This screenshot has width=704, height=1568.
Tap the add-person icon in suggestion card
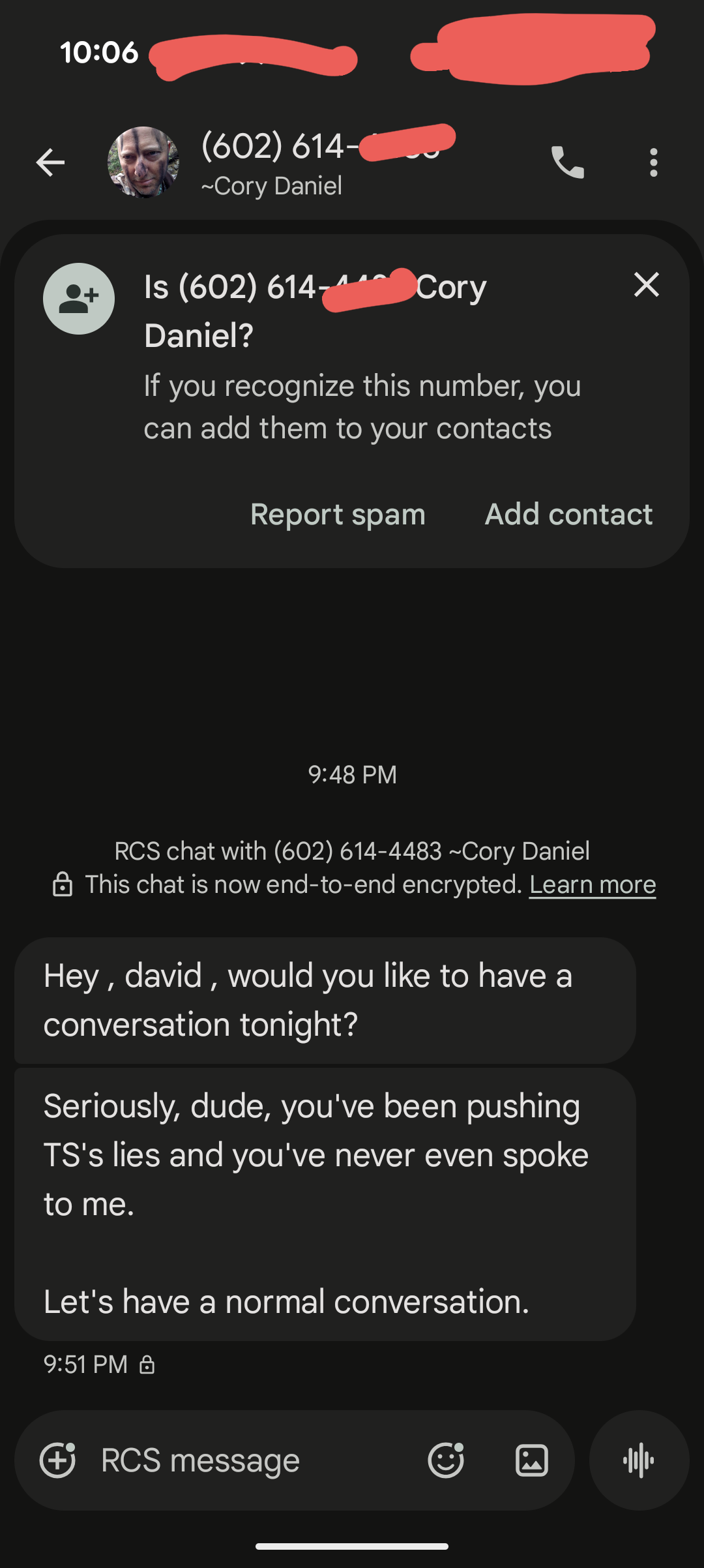79,299
